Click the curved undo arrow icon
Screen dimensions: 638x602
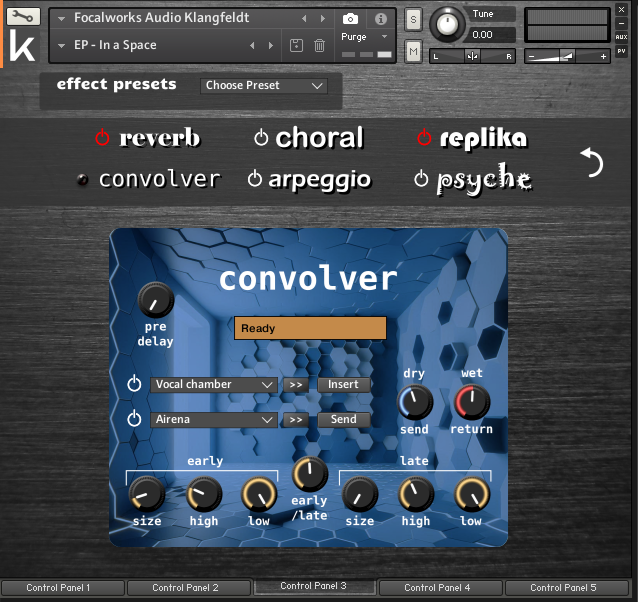click(x=592, y=161)
